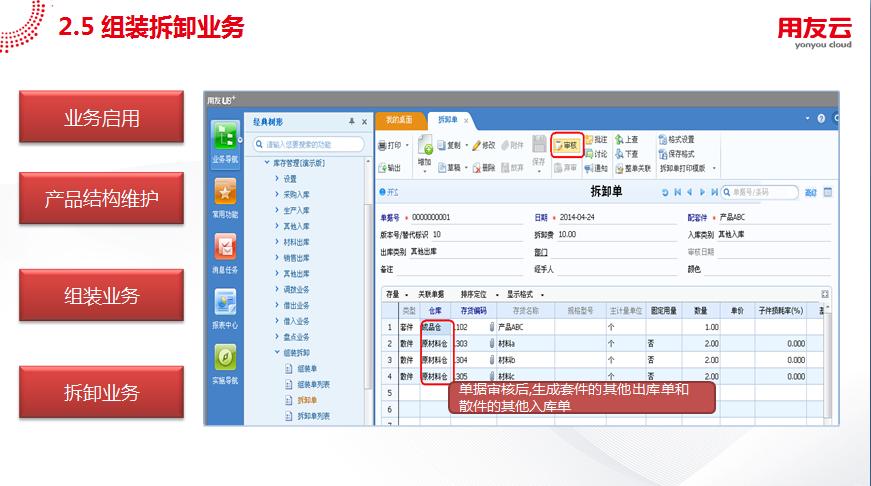The width and height of the screenshot is (871, 486).
Task: Click the 高级 advanced search link
Action: [811, 193]
